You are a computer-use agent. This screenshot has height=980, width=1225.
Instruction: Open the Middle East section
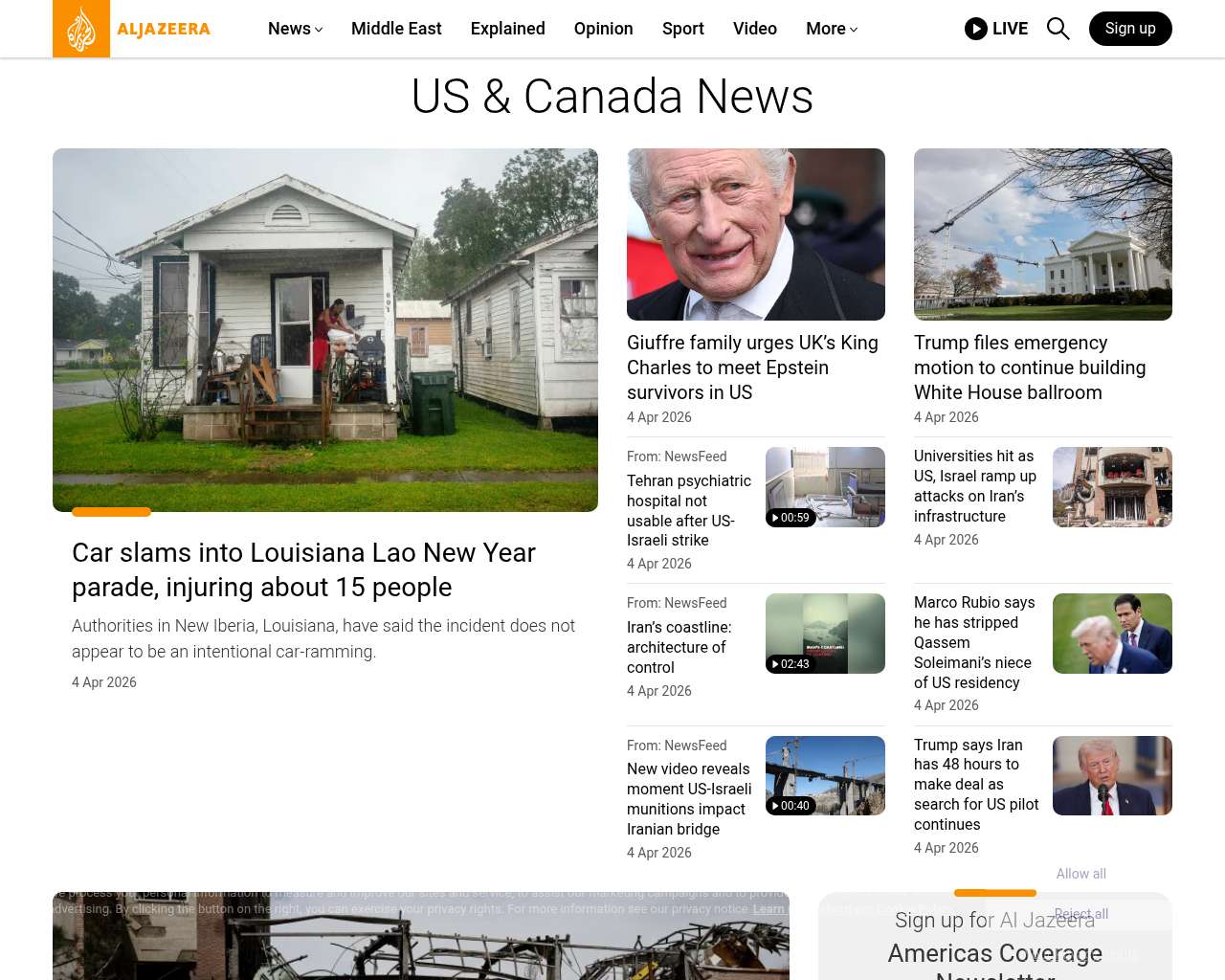click(x=396, y=29)
